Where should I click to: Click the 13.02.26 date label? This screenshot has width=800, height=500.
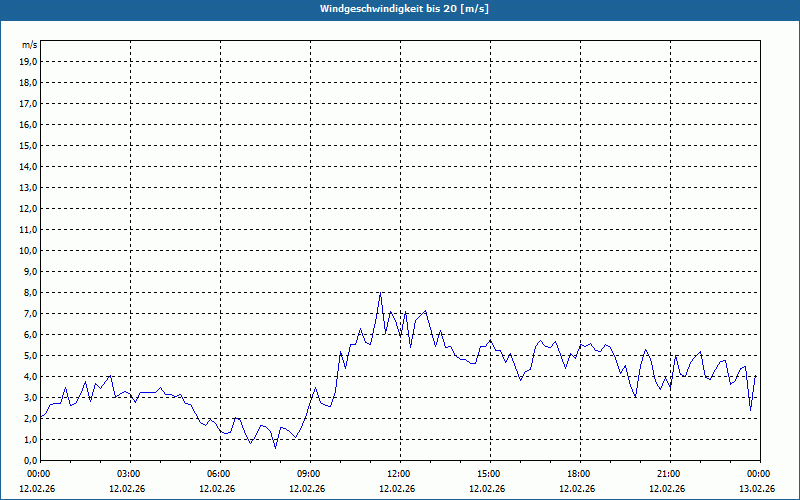(757, 489)
